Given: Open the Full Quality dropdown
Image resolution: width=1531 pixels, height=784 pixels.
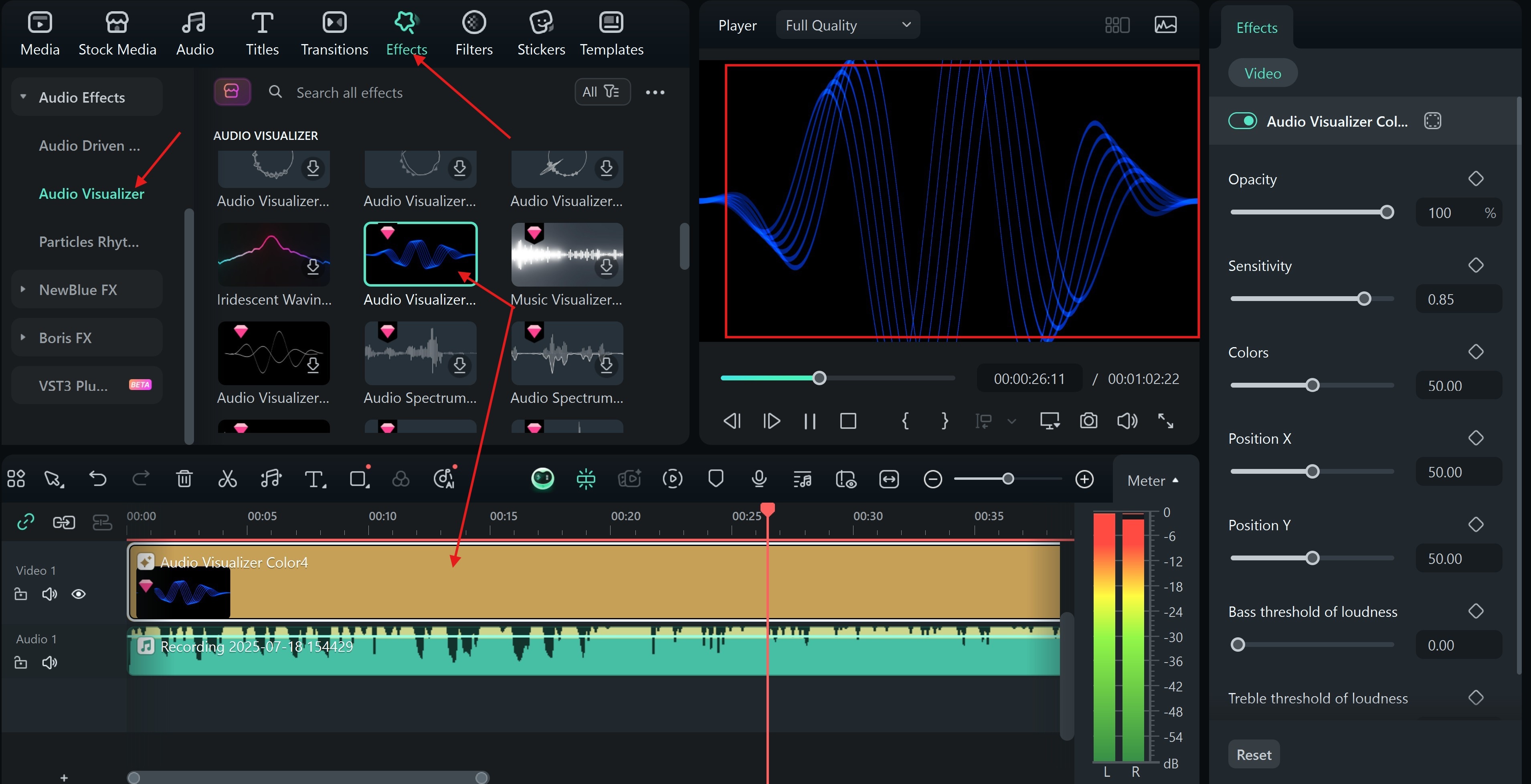Looking at the screenshot, I should point(847,25).
